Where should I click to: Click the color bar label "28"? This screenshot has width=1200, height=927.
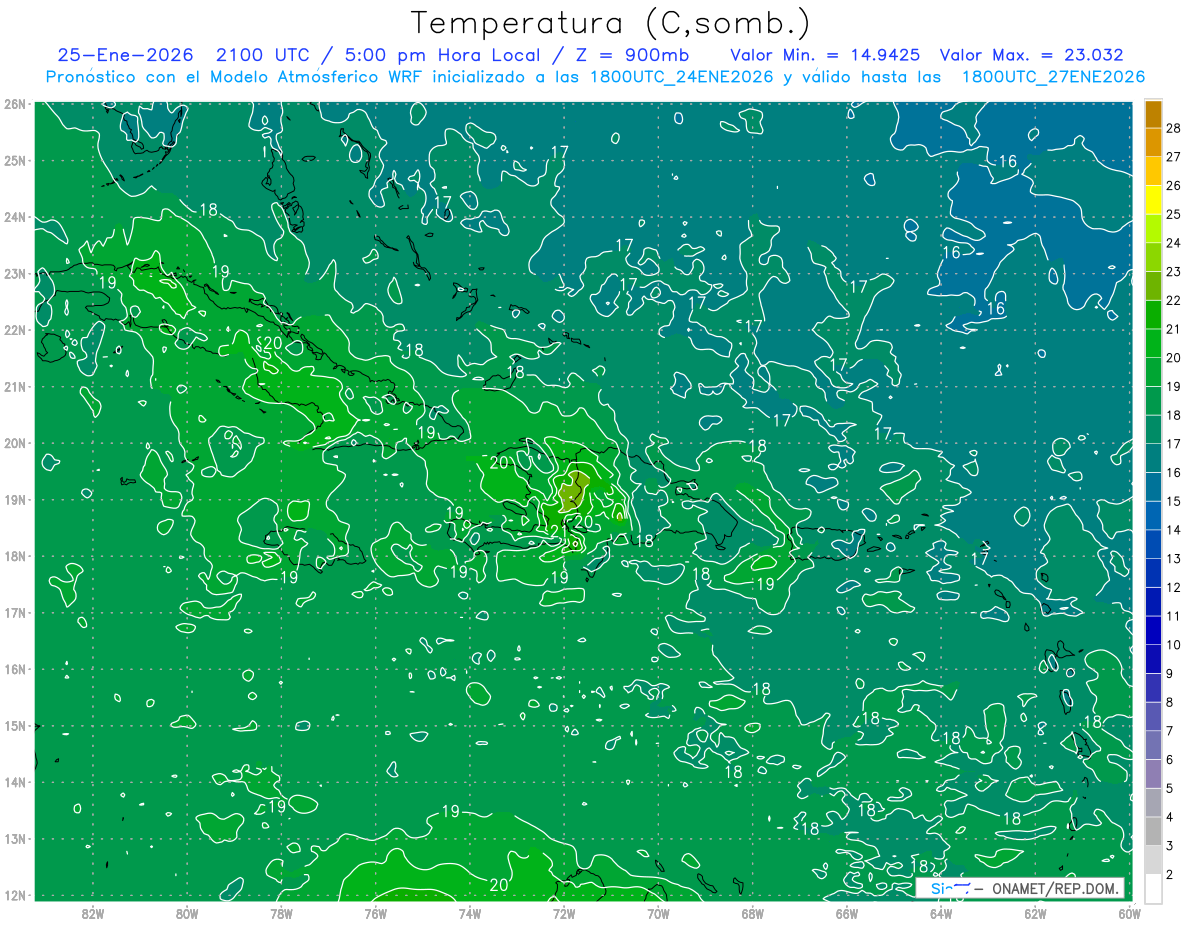1173,128
